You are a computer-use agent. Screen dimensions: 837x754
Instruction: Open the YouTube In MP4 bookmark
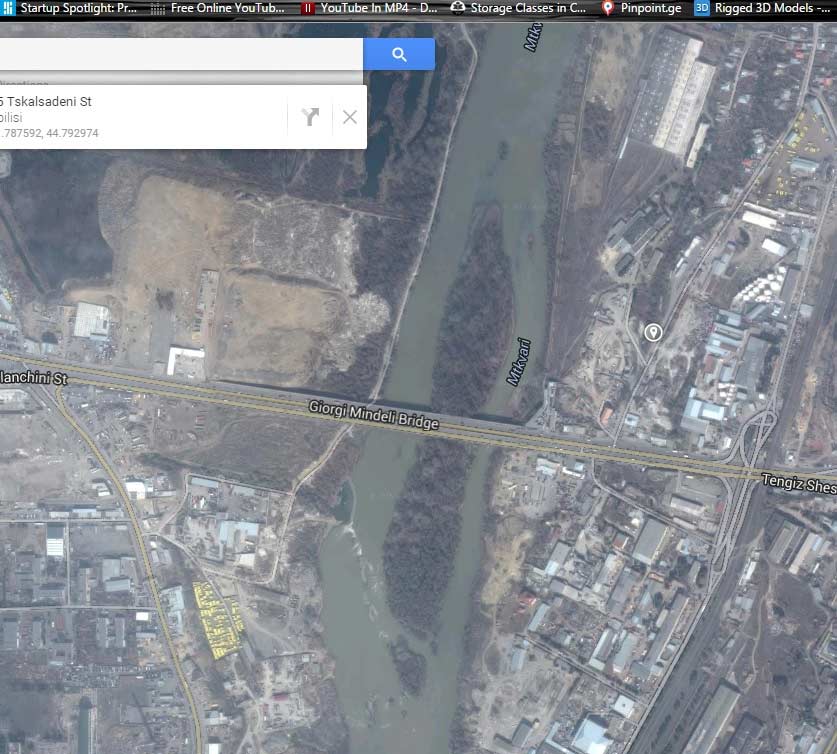point(369,8)
